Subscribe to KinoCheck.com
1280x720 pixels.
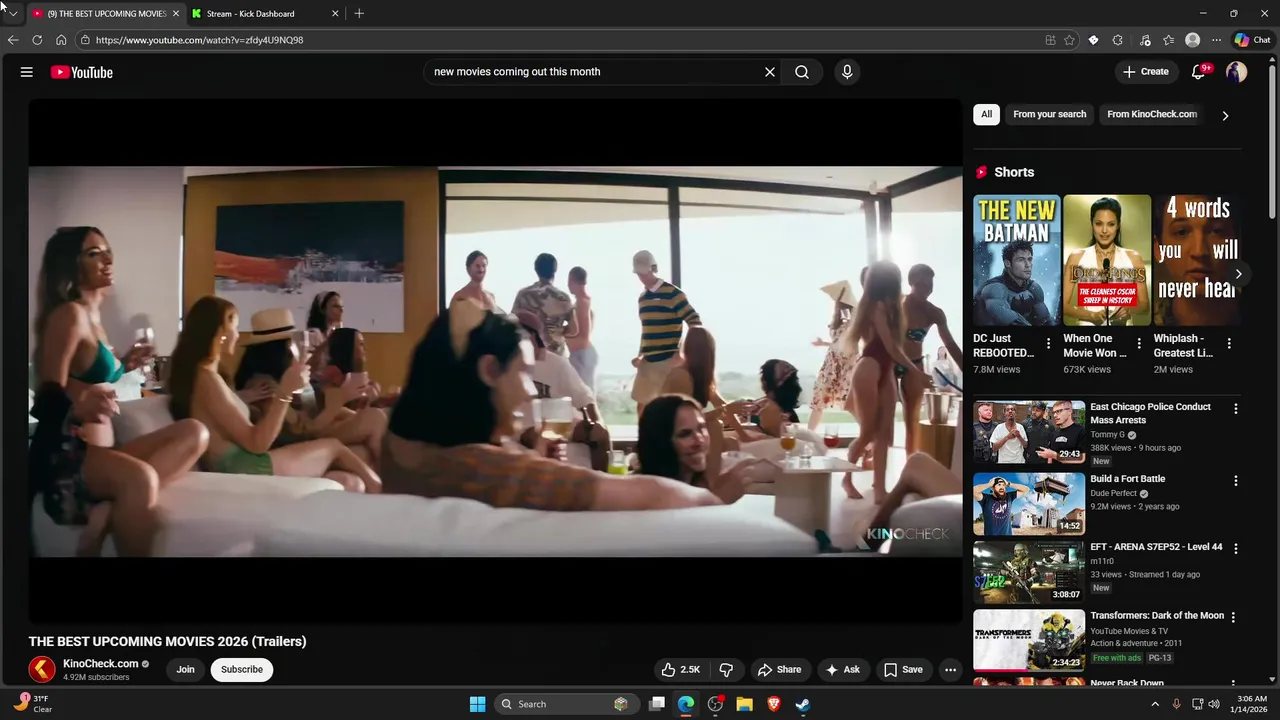point(242,669)
